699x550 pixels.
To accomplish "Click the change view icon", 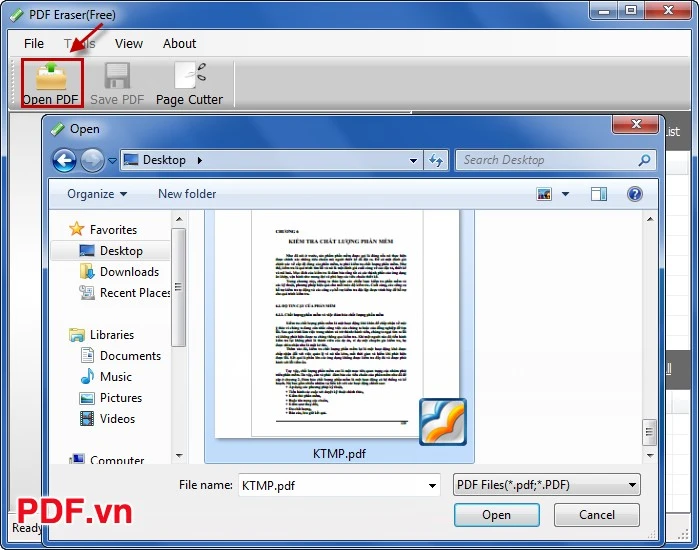I will click(544, 194).
